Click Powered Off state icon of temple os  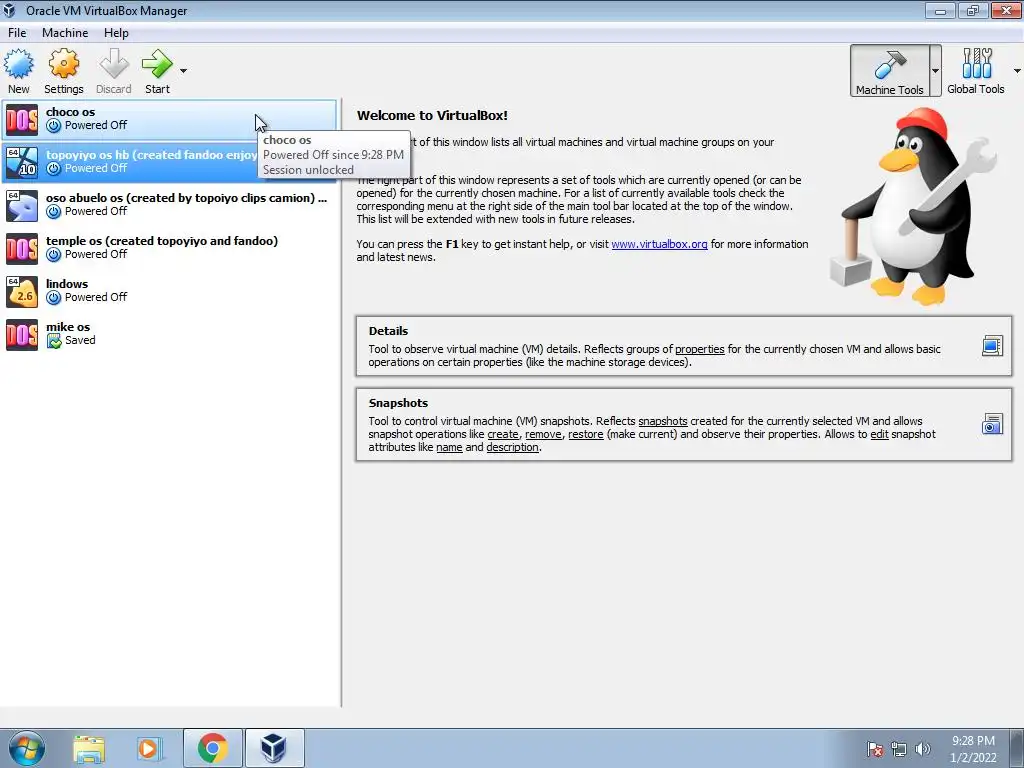tap(54, 255)
